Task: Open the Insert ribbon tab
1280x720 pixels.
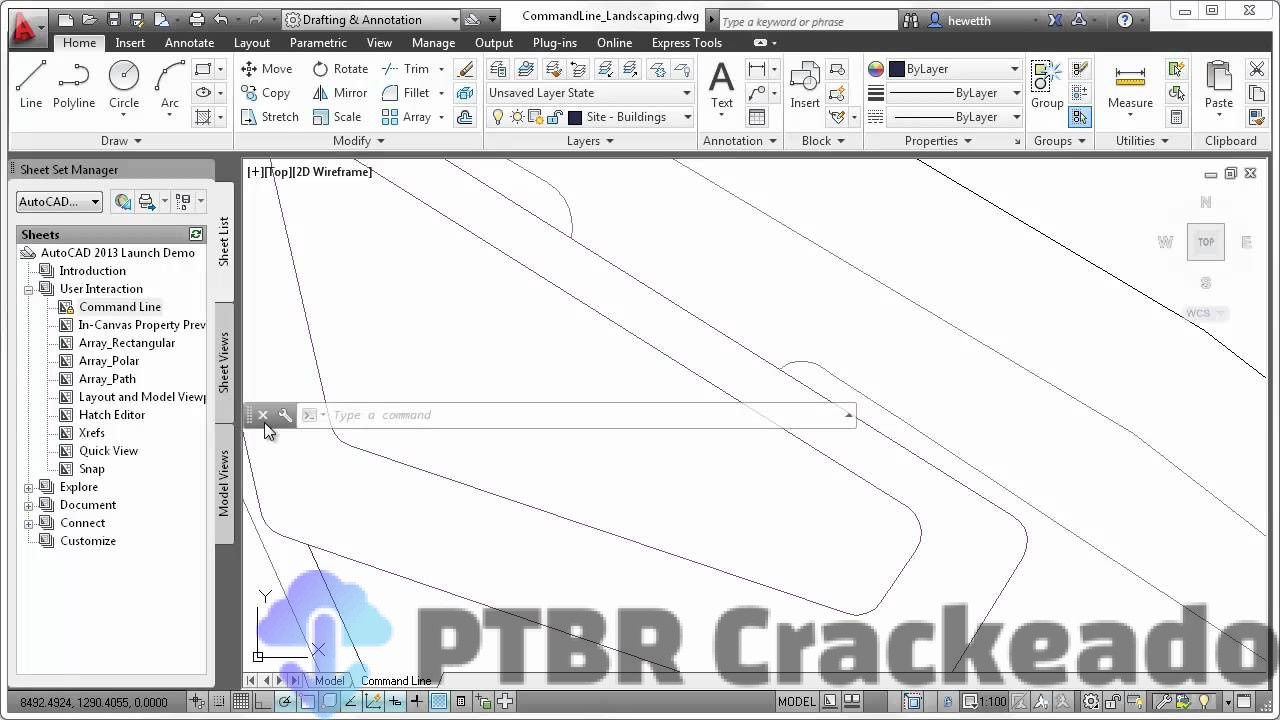Action: point(130,43)
